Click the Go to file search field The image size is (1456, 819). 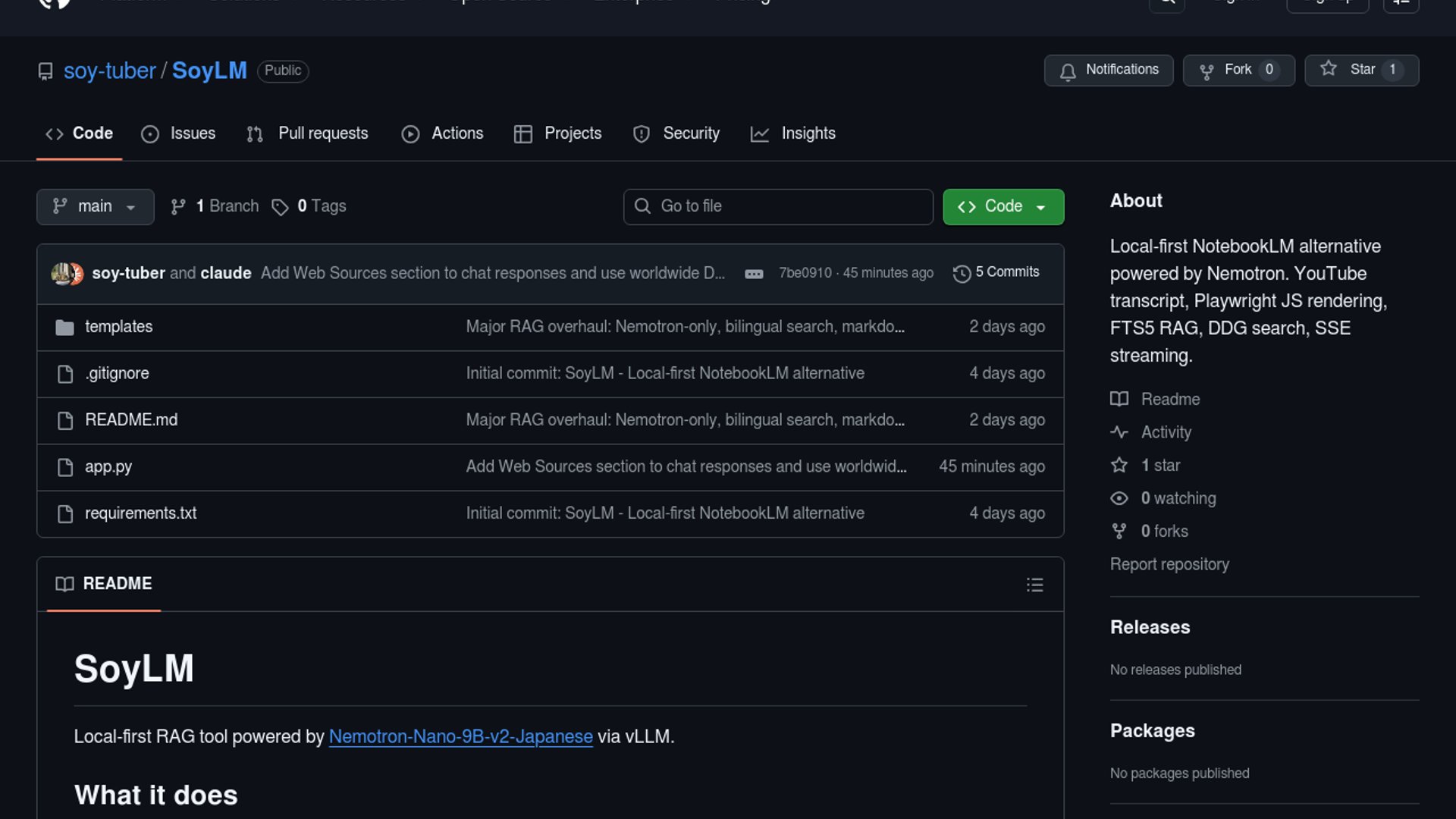point(778,206)
